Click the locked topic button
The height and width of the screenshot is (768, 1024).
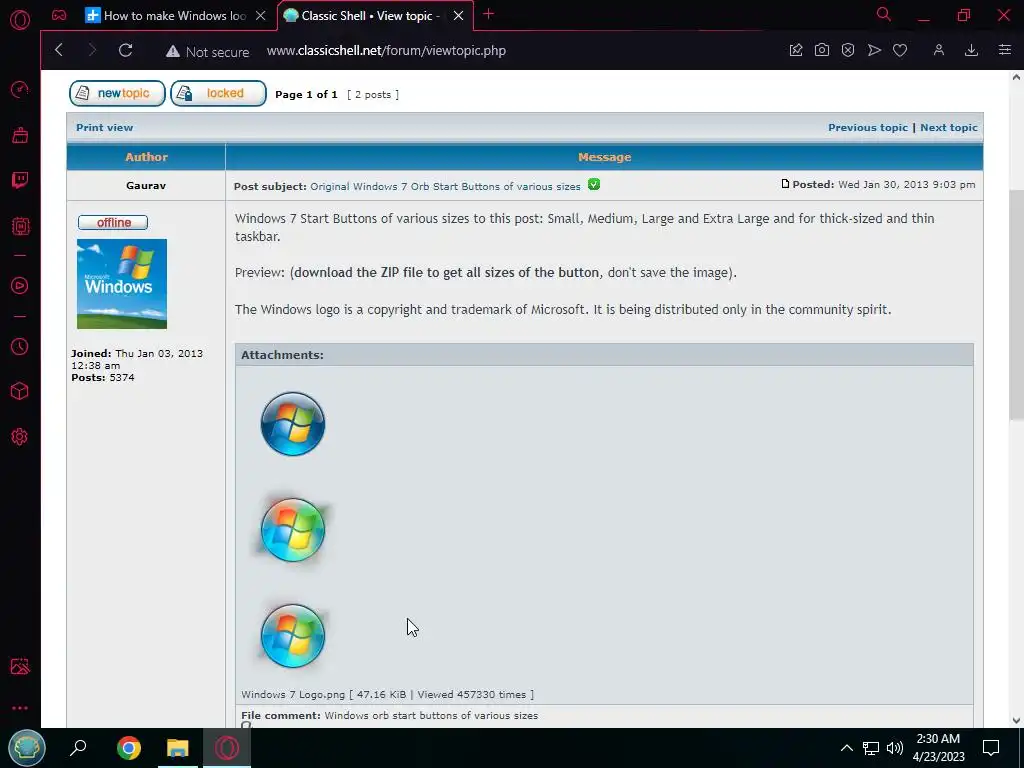[x=218, y=93]
